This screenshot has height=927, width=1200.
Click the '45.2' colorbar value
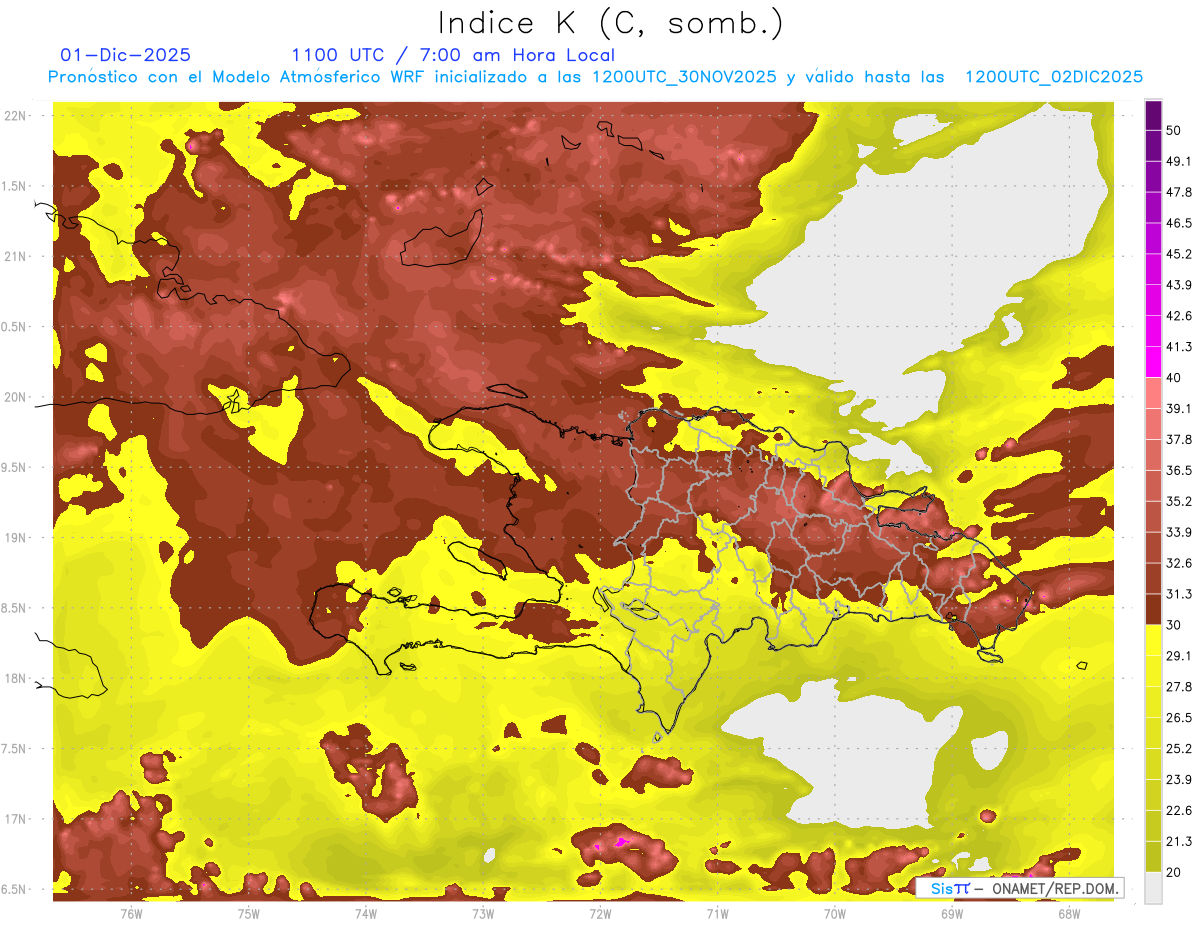point(1181,254)
